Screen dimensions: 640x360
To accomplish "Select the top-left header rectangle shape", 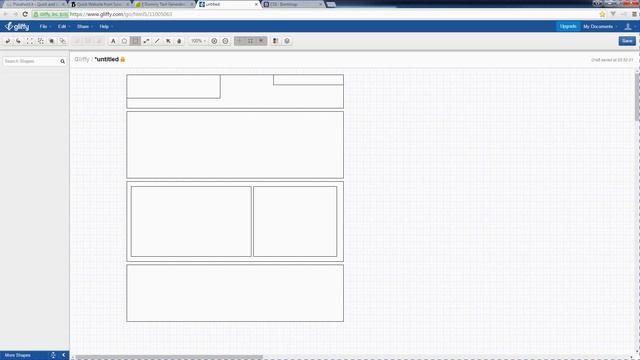I will click(x=173, y=86).
